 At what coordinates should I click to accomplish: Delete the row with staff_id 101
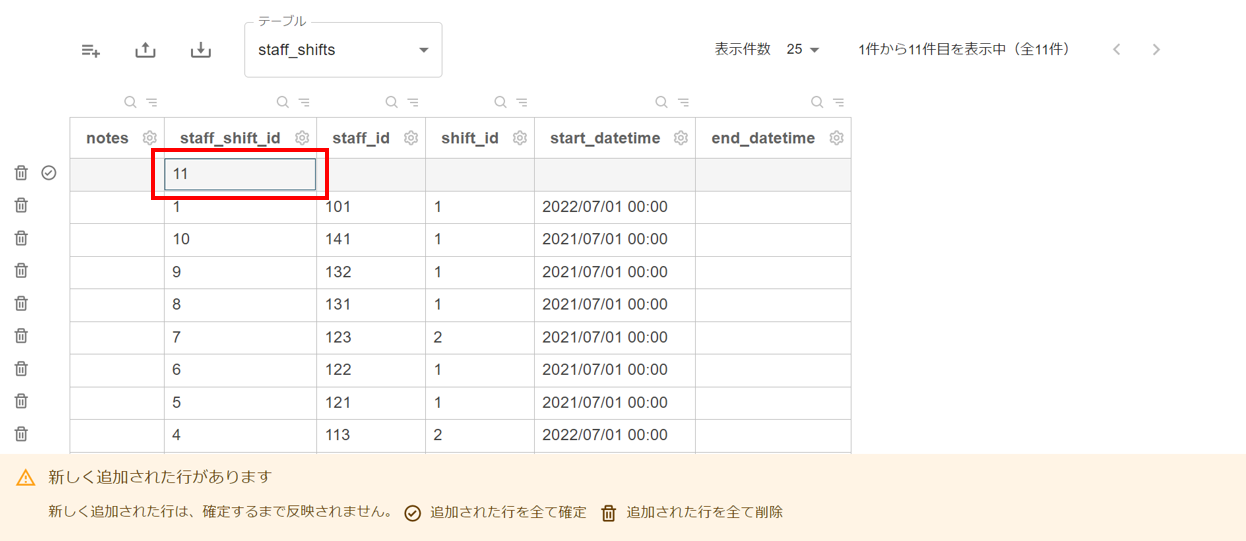click(21, 205)
